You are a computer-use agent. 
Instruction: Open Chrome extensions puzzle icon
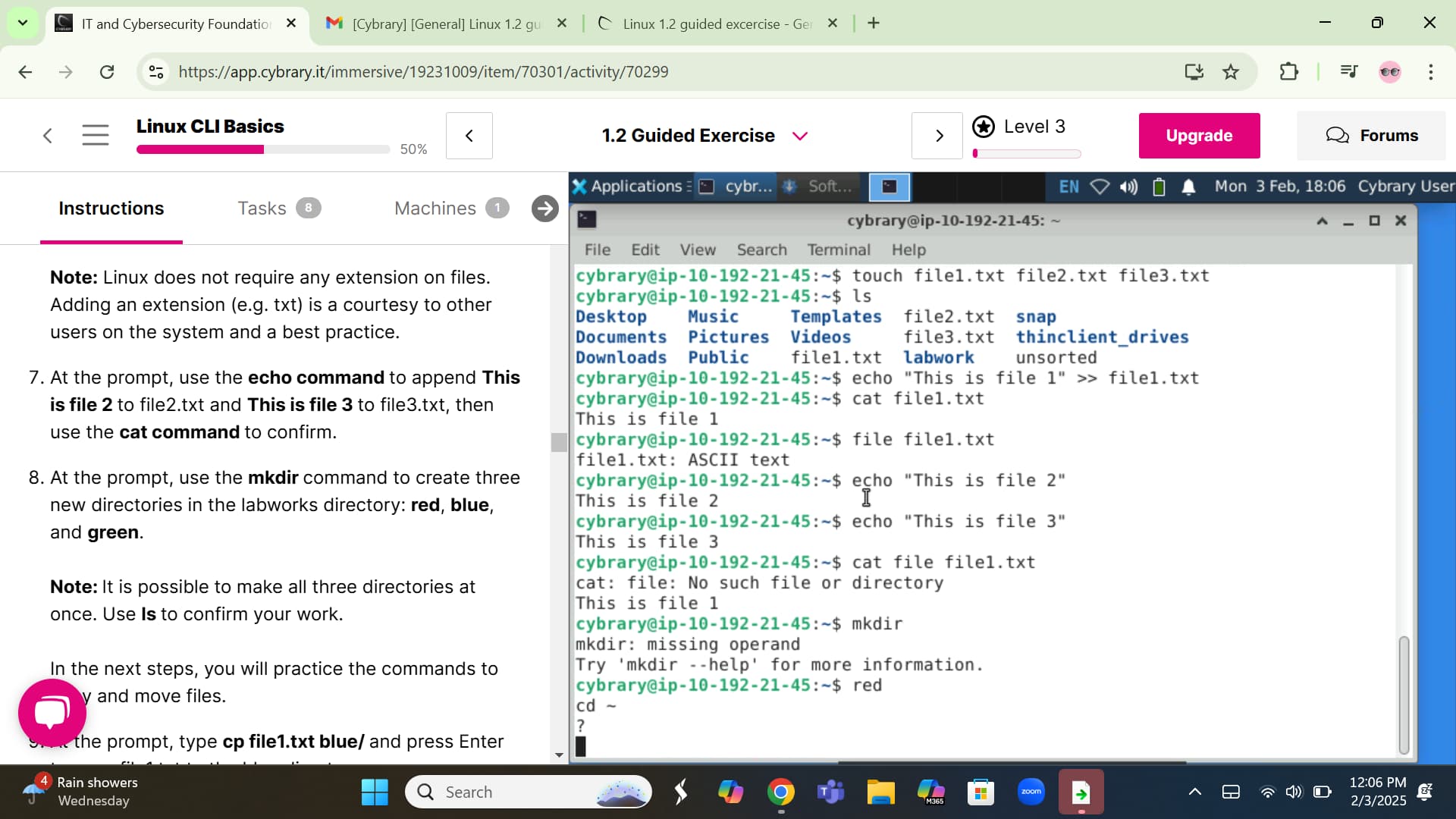pos(1288,72)
